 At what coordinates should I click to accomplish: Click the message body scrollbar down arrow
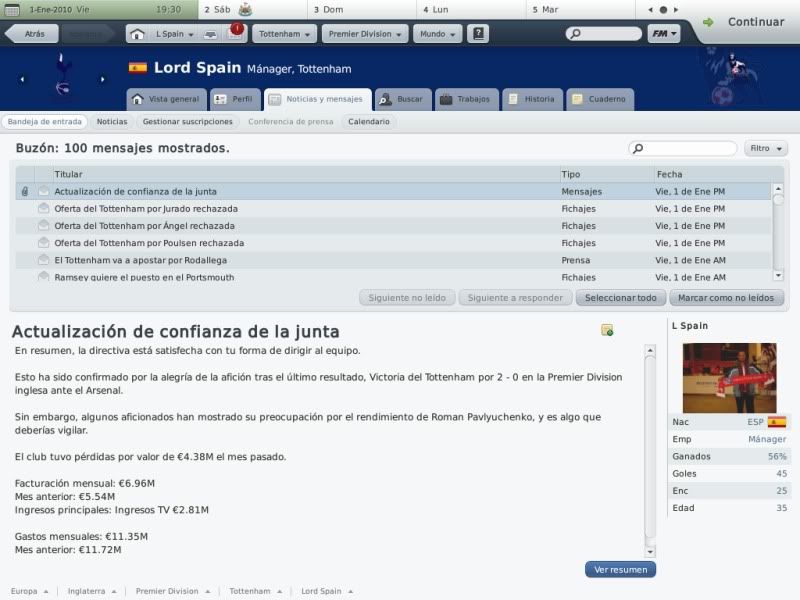[x=650, y=552]
